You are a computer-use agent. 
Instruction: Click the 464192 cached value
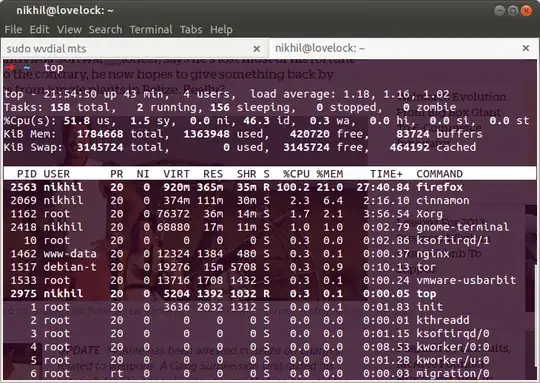409,147
